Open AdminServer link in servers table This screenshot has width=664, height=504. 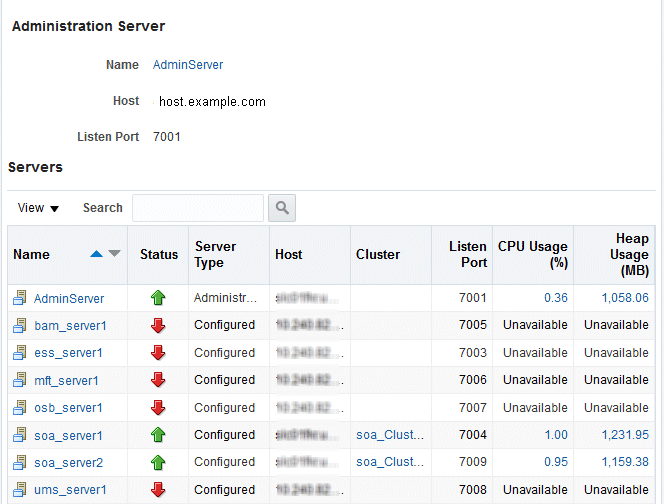[69, 299]
